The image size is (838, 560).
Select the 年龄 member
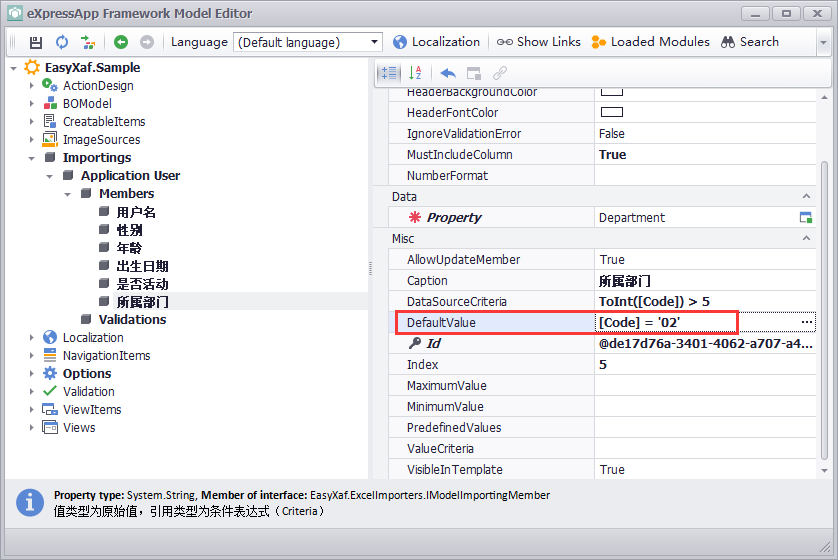pos(129,248)
